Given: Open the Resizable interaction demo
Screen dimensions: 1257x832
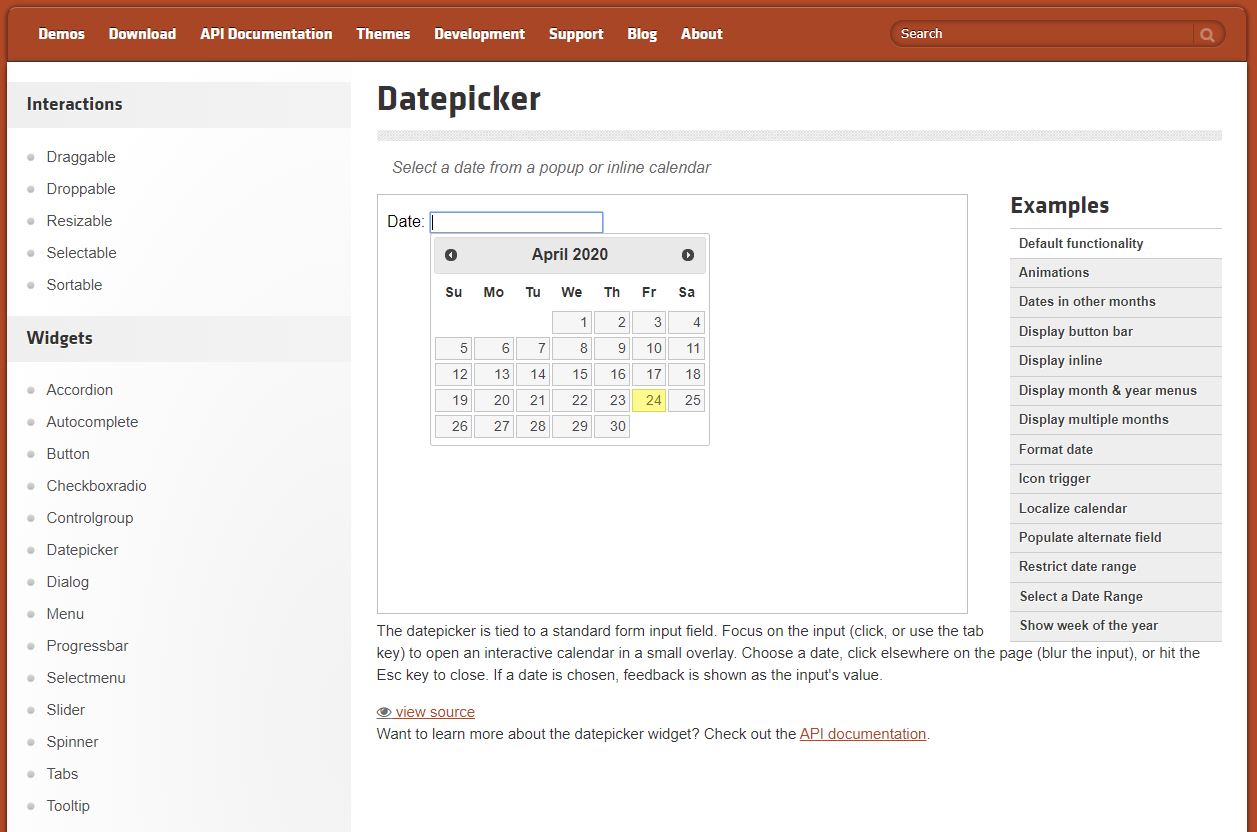Looking at the screenshot, I should [79, 221].
